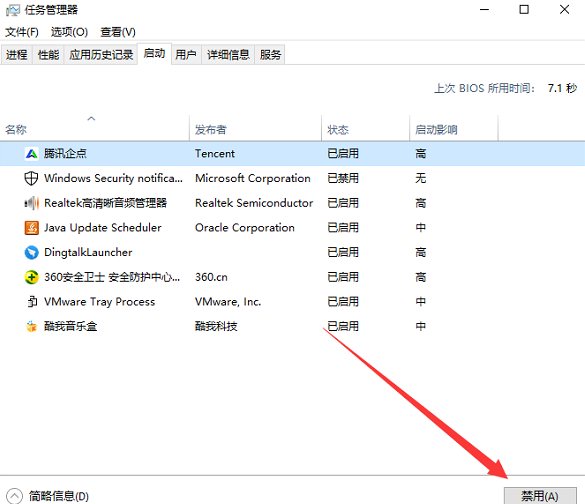
Task: Minimize the Task Manager window
Action: coord(484,10)
